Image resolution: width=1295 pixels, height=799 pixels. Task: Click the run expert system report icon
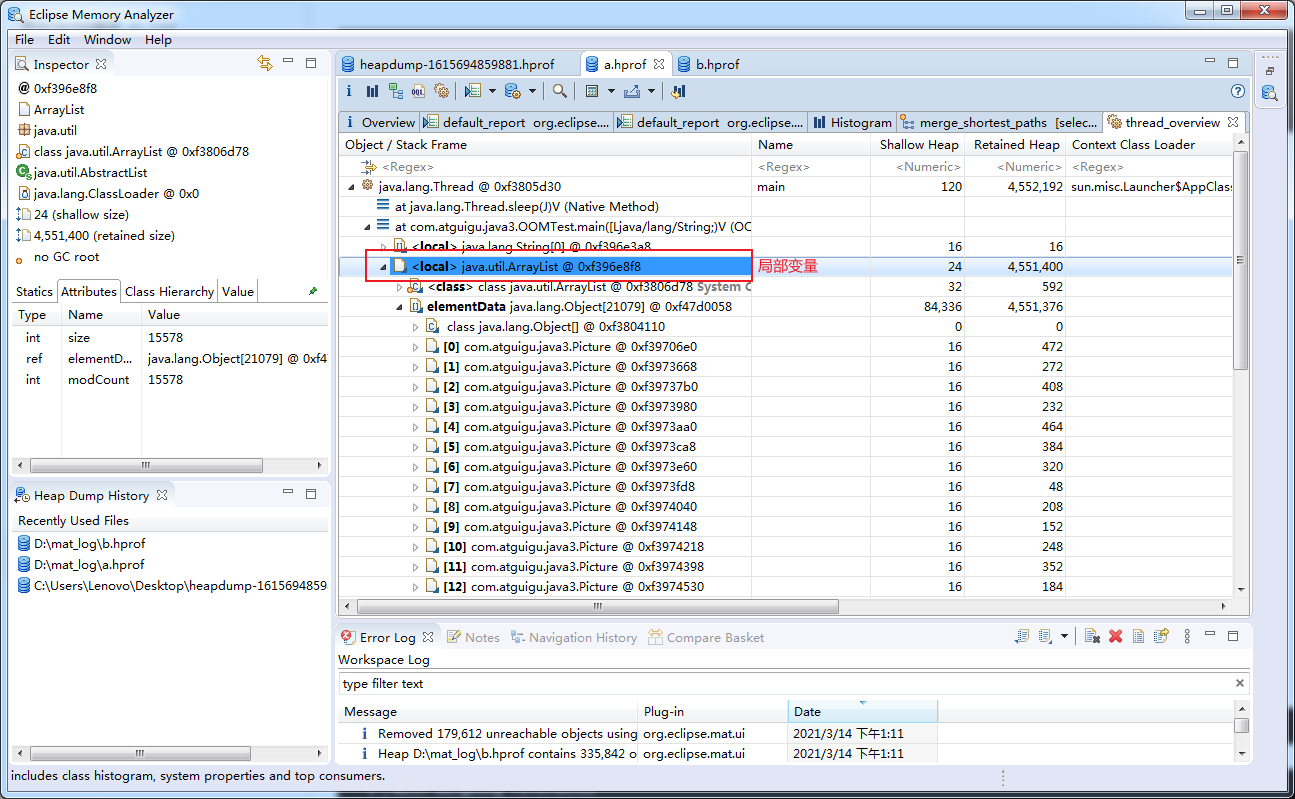click(473, 91)
